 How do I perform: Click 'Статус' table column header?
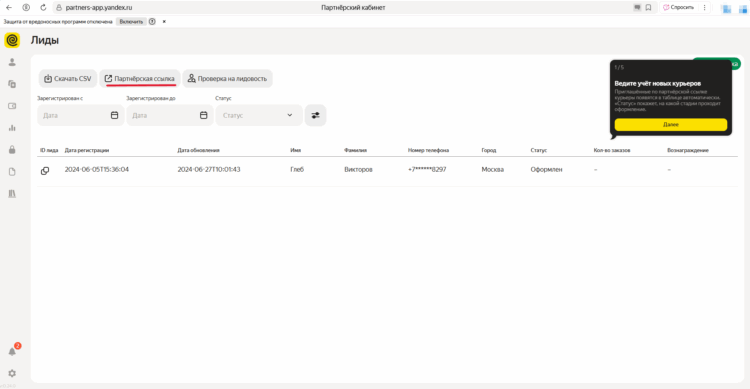coord(539,150)
